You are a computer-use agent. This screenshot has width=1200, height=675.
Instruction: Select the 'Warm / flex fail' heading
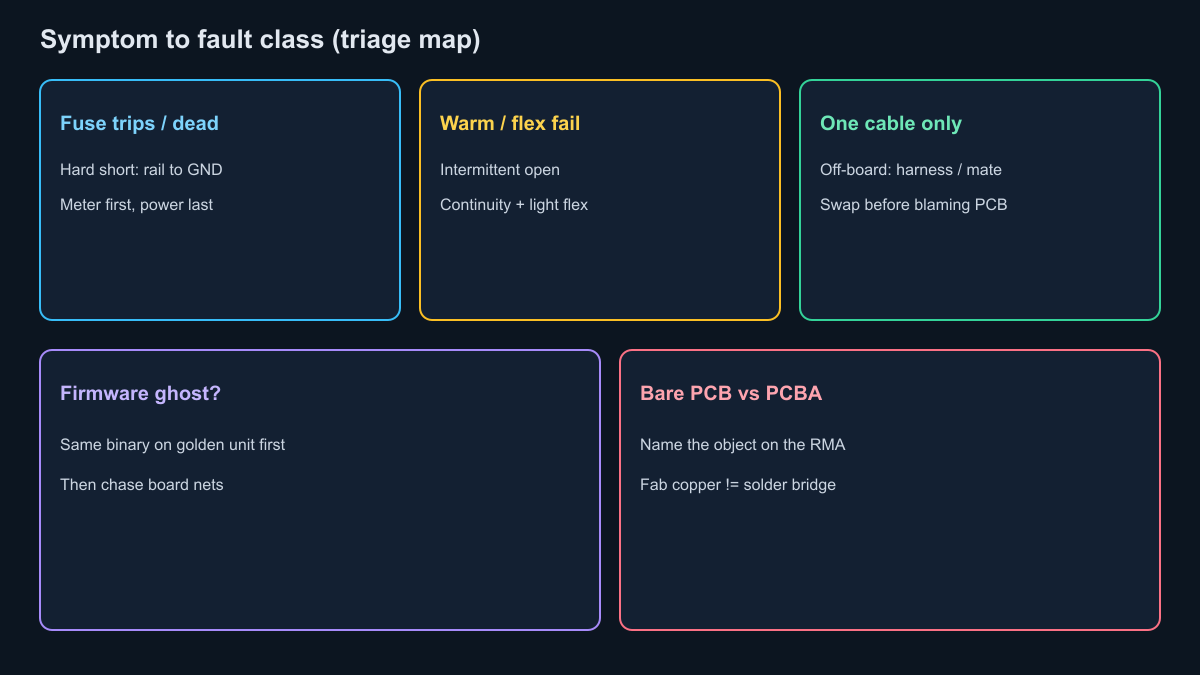point(510,123)
